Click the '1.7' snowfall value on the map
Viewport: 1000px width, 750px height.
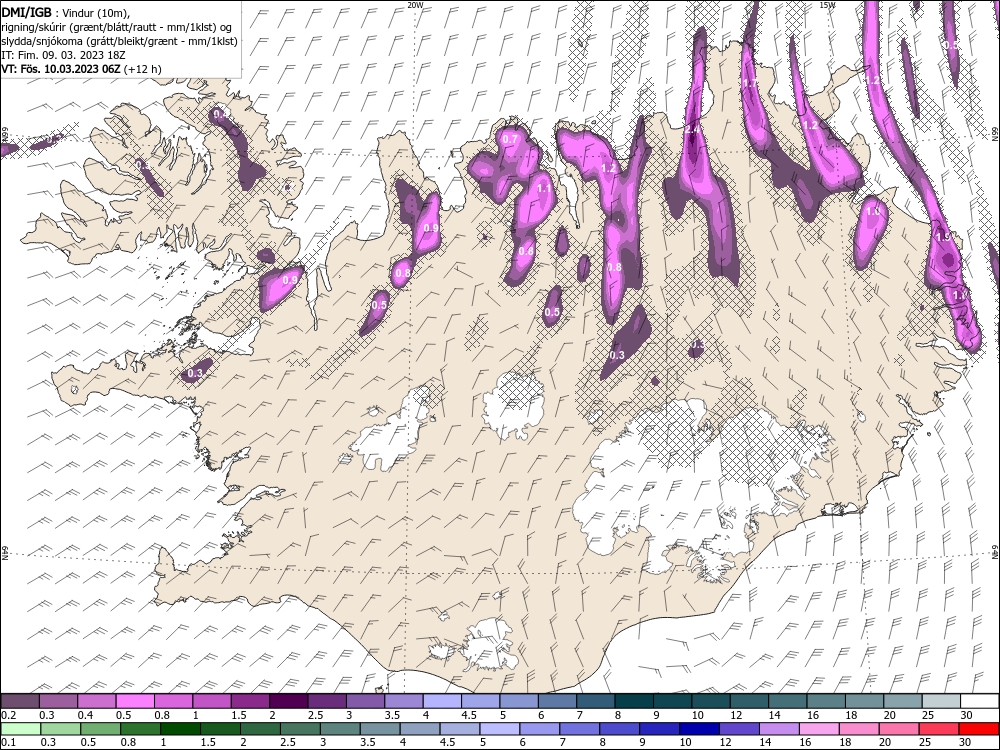750,83
